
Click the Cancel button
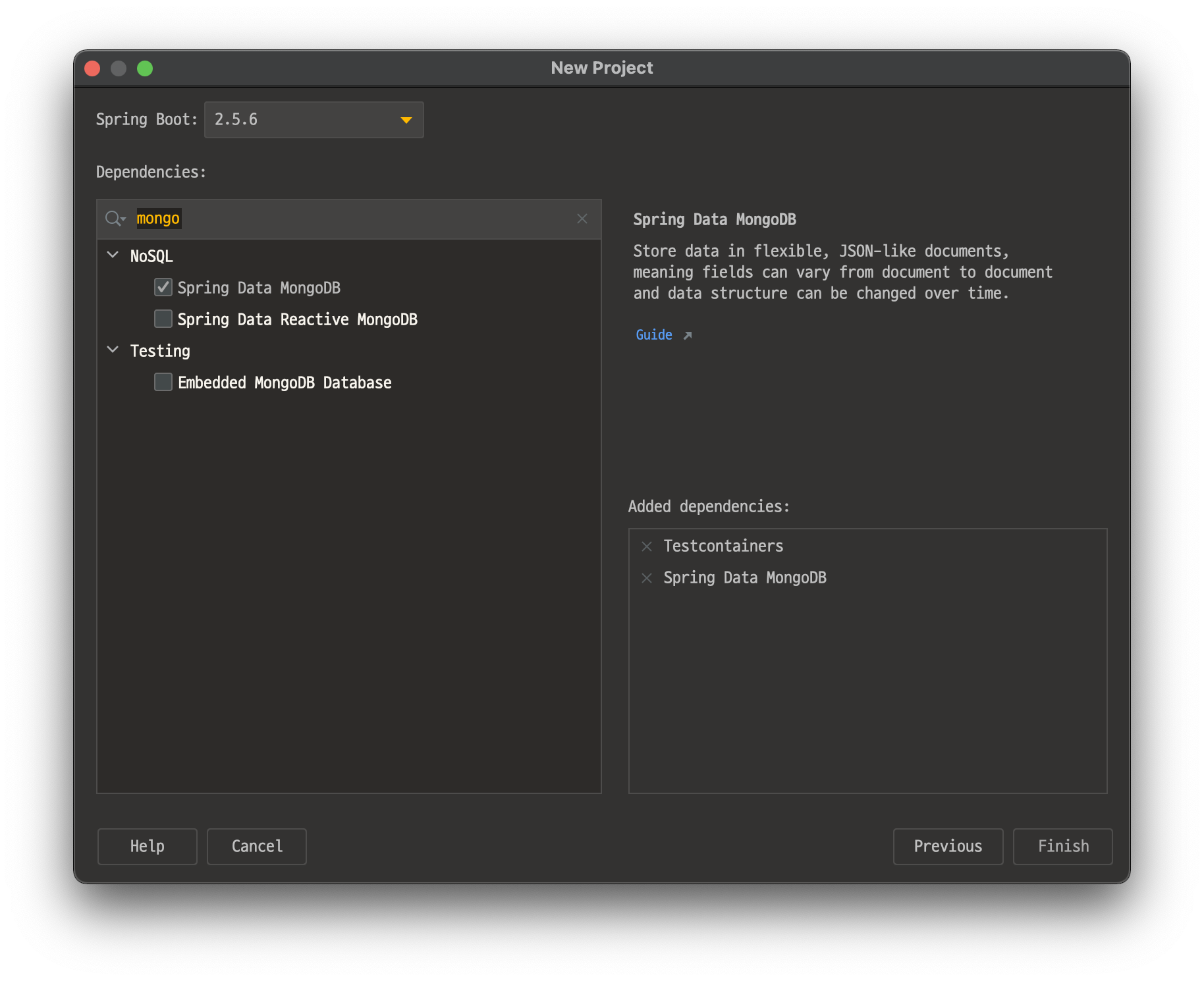(257, 846)
